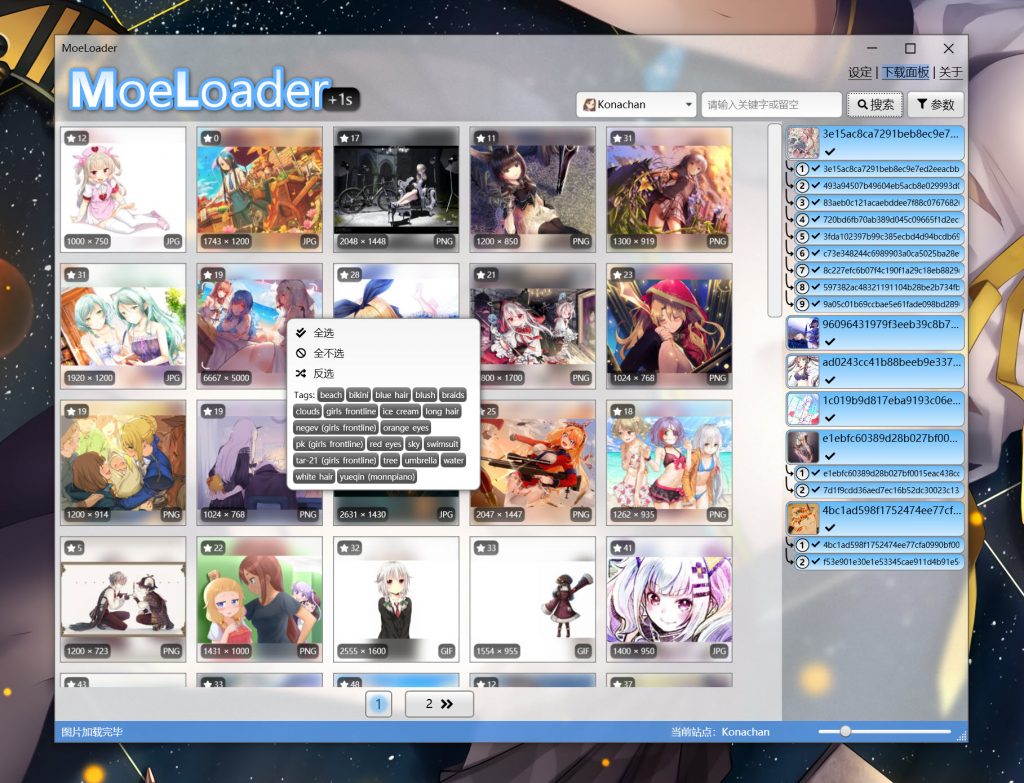Adjust the thumbnail size slider in status bar
1024x783 pixels.
(846, 732)
